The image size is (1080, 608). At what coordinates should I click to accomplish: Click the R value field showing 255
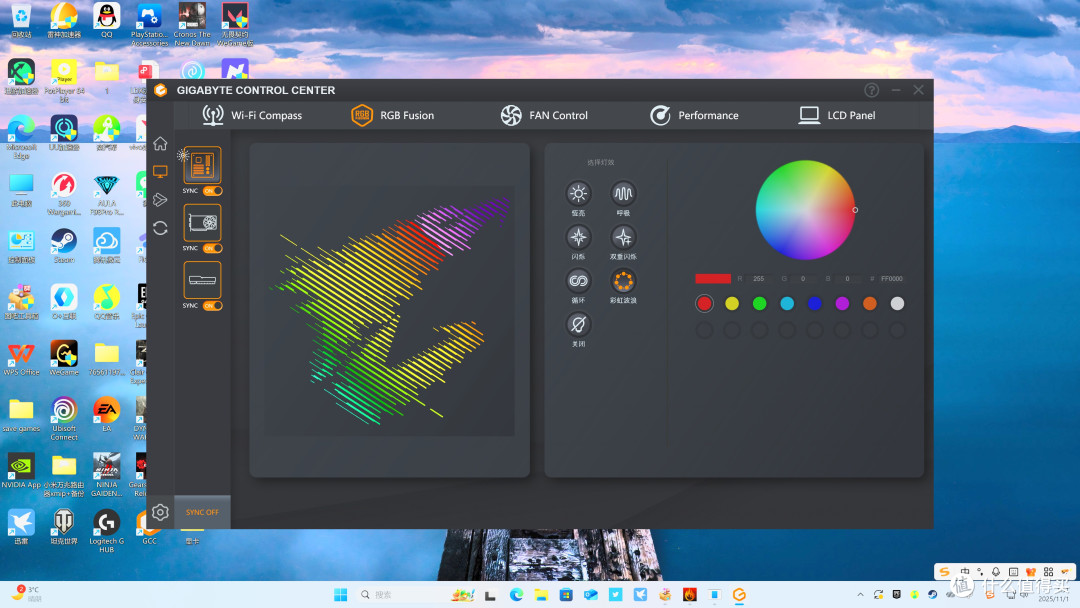(758, 279)
